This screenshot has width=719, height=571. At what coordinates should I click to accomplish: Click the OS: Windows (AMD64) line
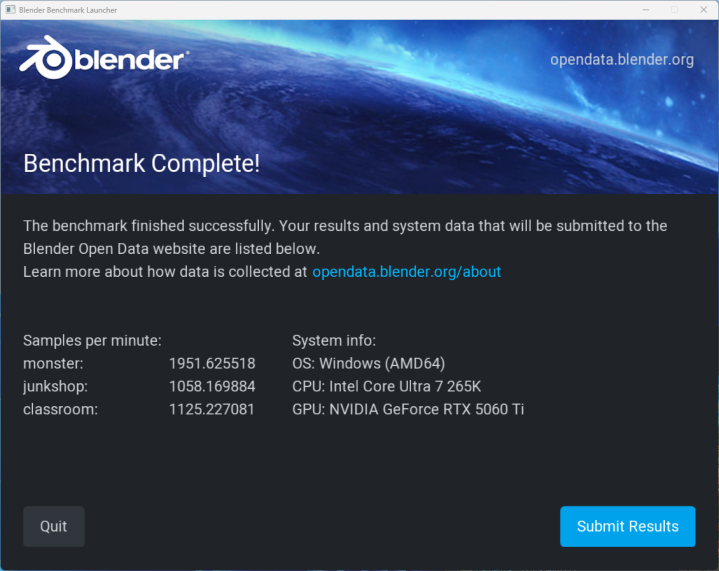point(369,363)
